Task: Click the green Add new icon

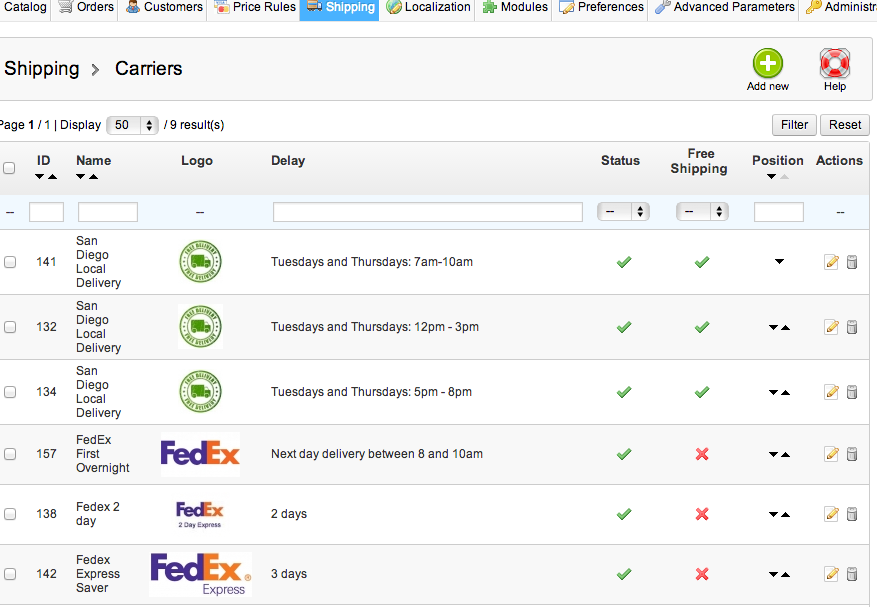Action: coord(767,65)
